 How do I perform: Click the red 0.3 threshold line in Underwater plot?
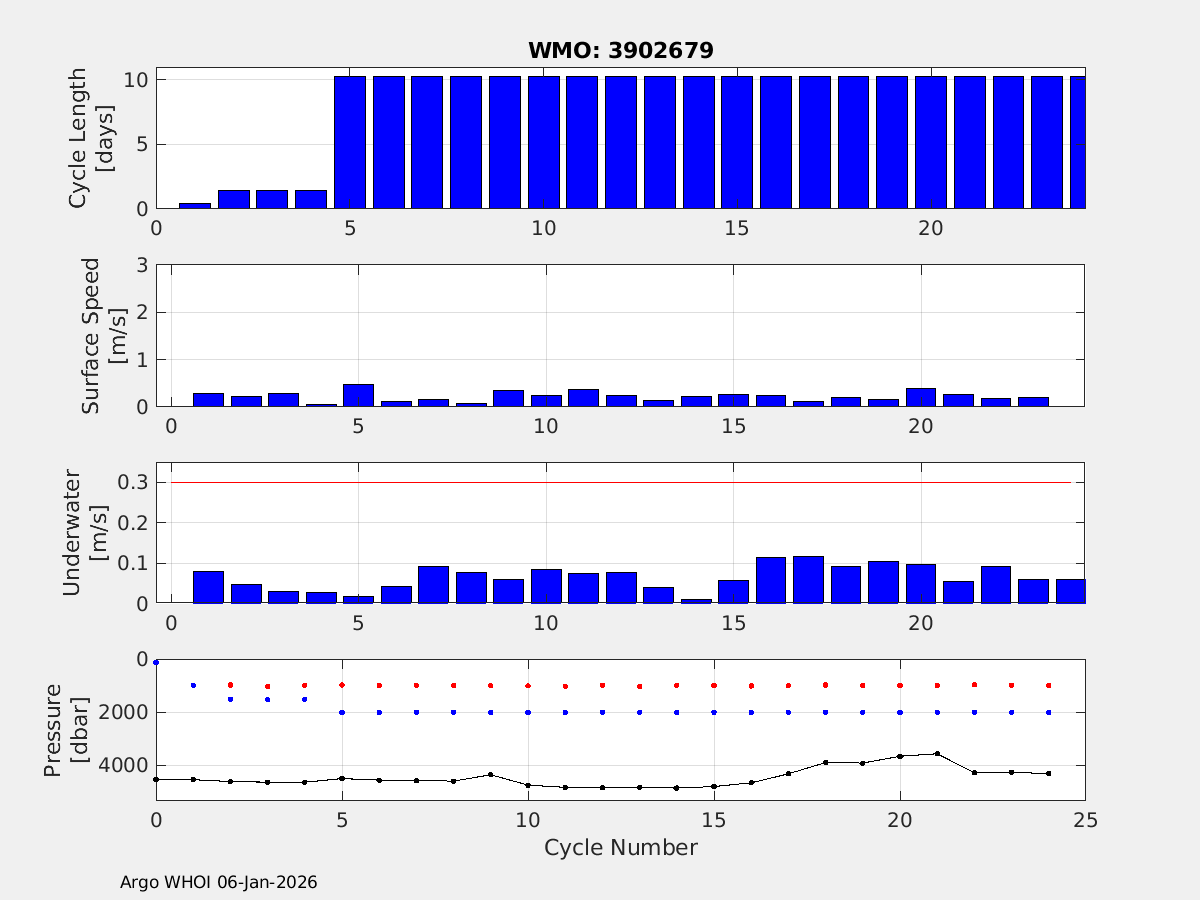pos(620,482)
